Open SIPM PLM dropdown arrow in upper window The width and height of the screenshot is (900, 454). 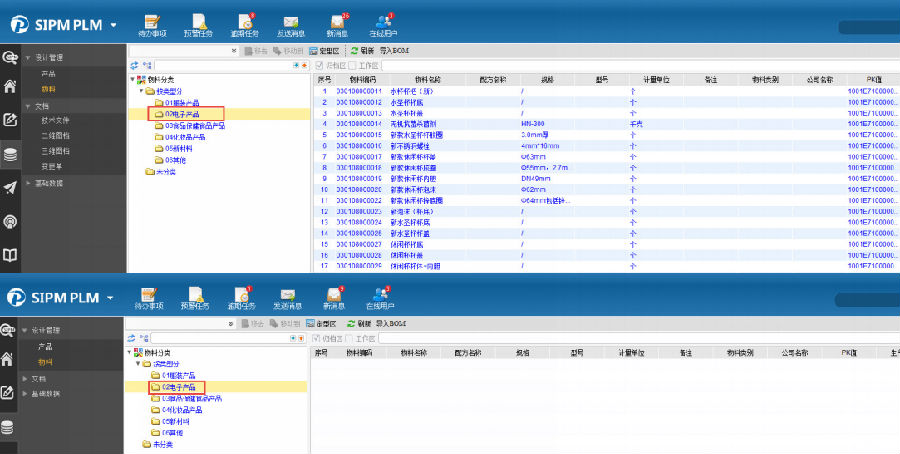[x=114, y=24]
